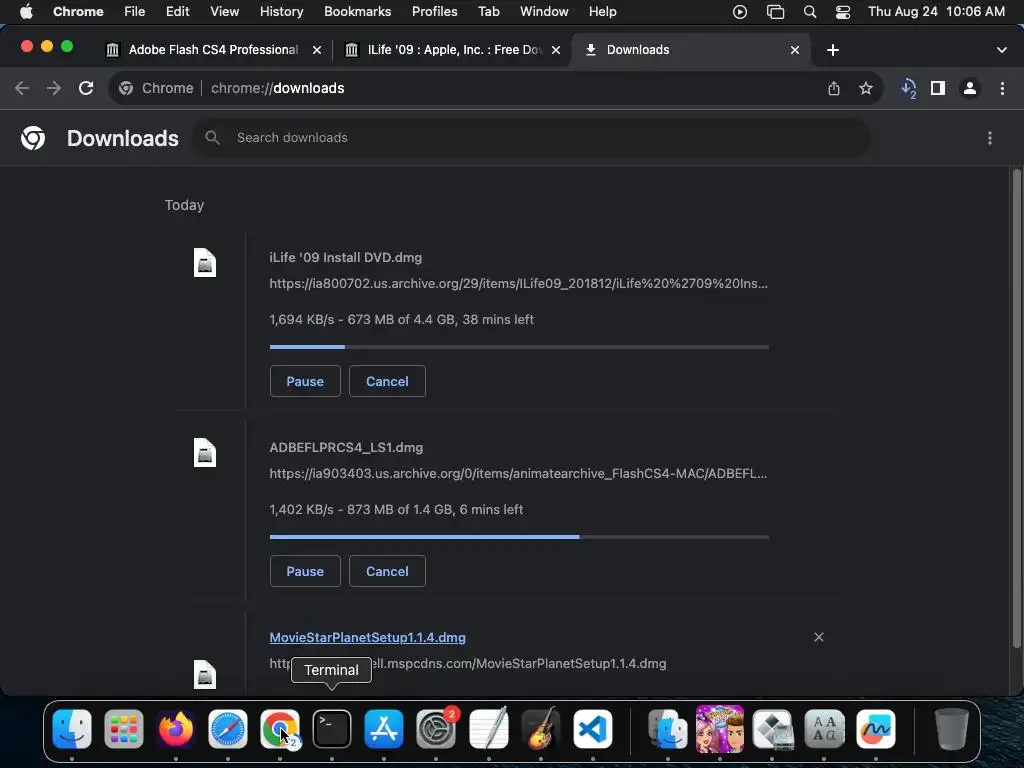
Task: Open the Trash in the Dock
Action: 952,728
